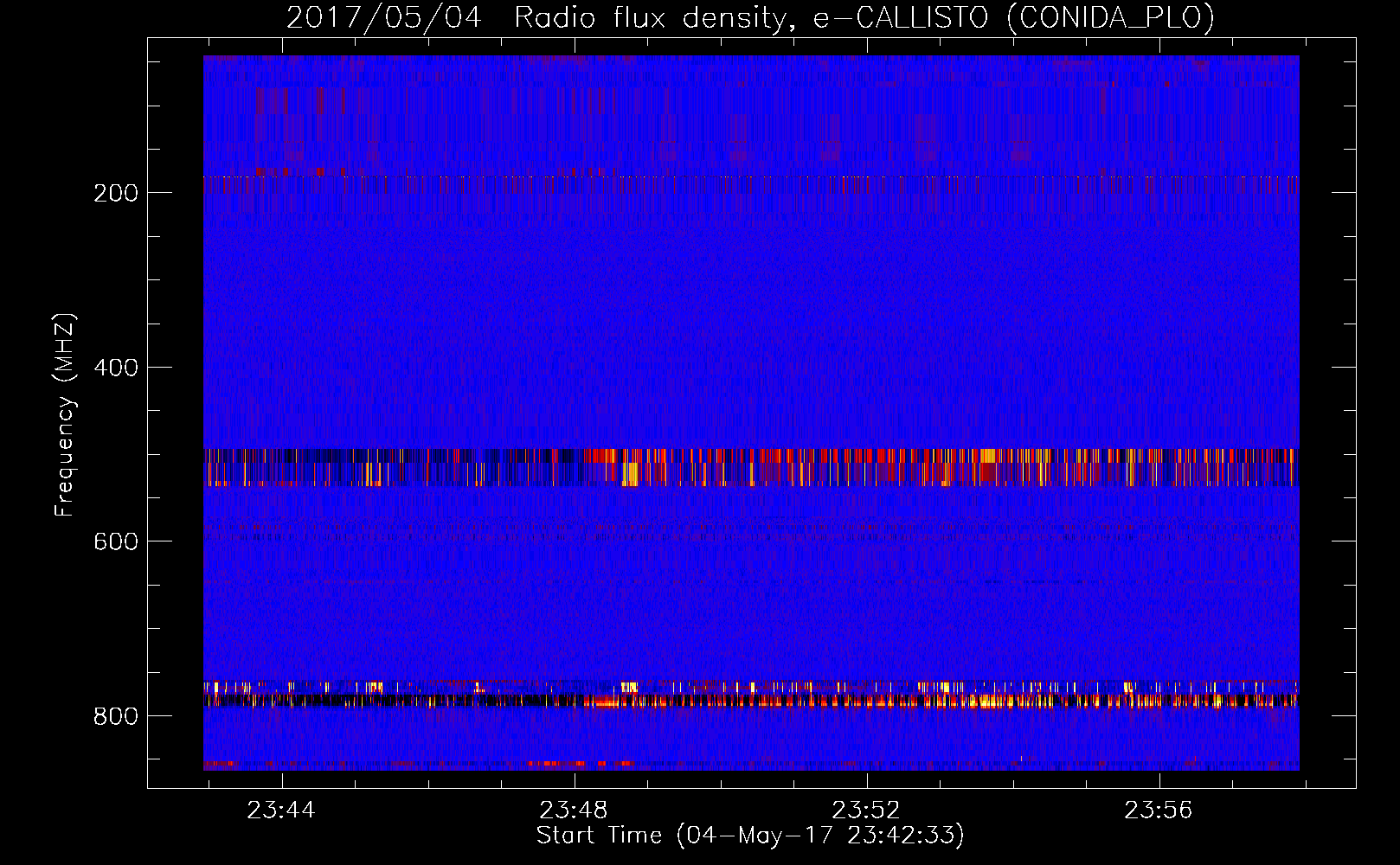Click the '800' frequency tick label
1400x865 pixels.
click(x=116, y=716)
